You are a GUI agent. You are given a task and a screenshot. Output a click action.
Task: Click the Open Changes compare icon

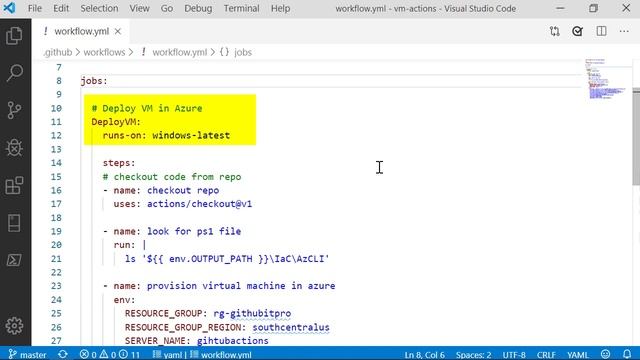point(554,31)
